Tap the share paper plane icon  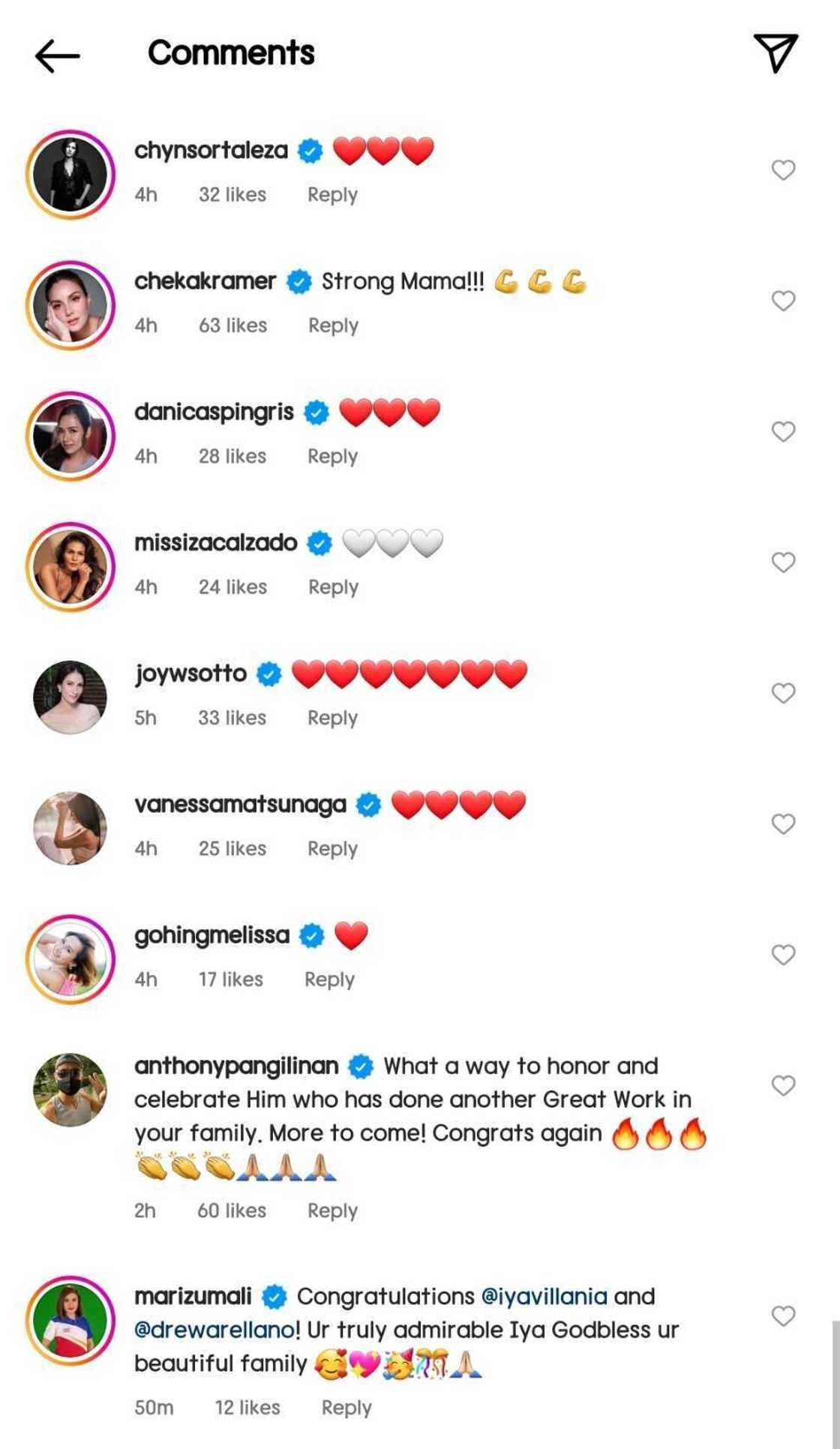click(x=775, y=52)
